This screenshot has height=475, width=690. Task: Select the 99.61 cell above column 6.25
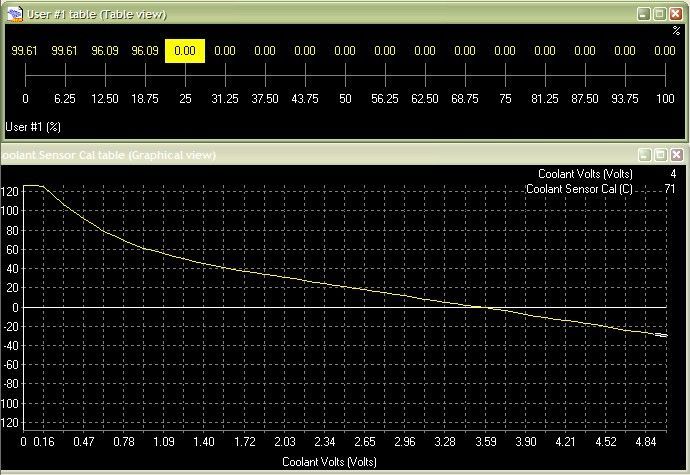pos(65,51)
